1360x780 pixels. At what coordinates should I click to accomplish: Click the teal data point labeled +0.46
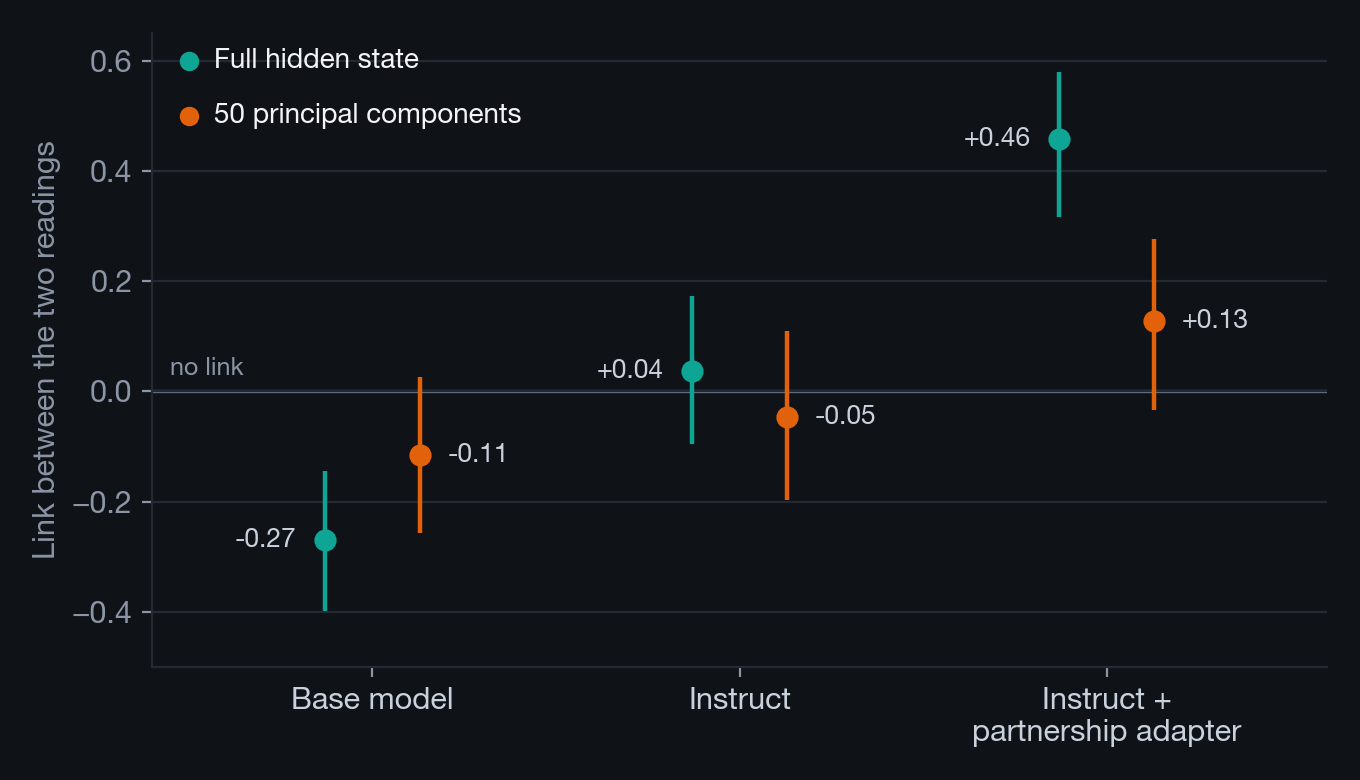1059,139
